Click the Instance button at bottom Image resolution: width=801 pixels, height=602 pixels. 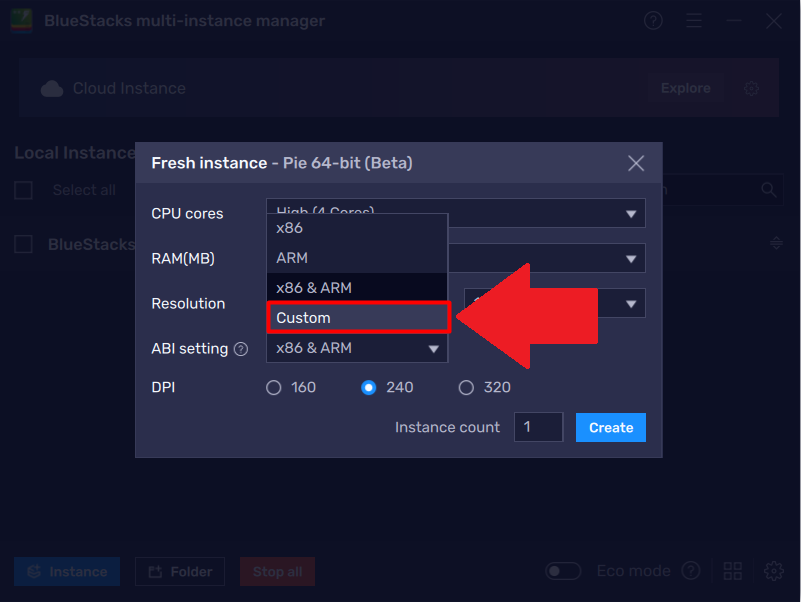point(67,571)
